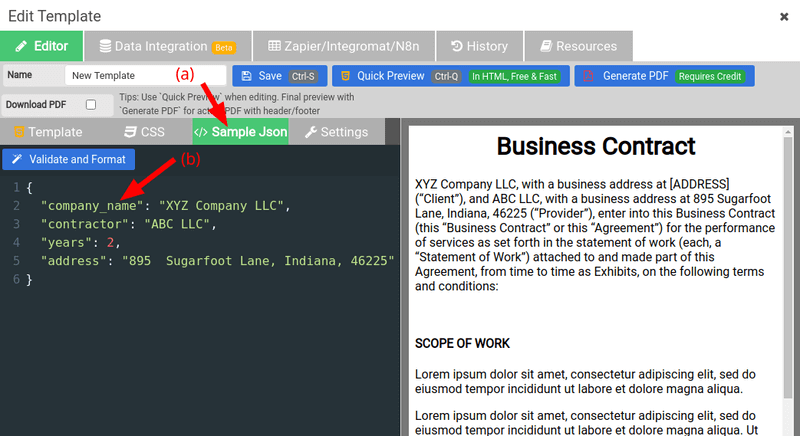Viewport: 800px width, 436px height.
Task: Click the wrench icon on Settings
Action: click(311, 132)
